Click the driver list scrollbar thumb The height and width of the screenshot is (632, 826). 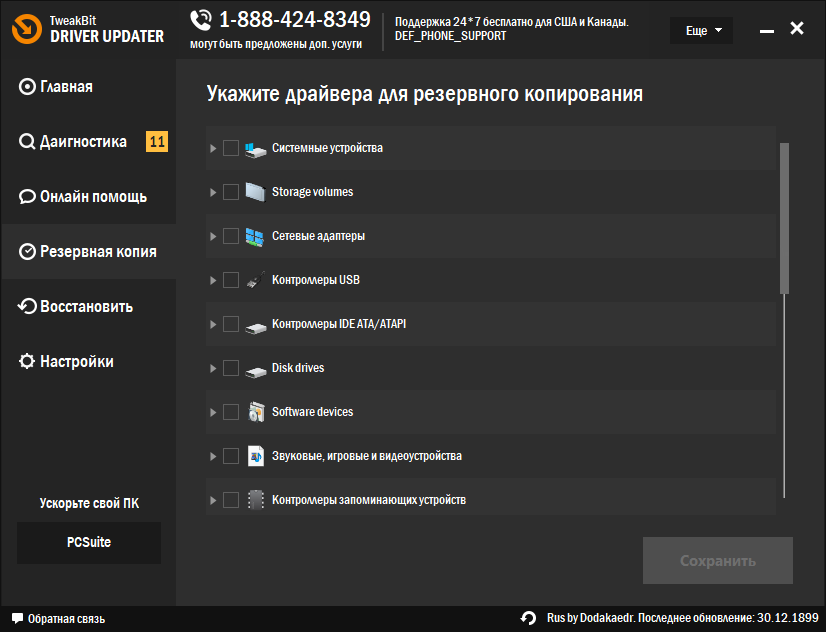[784, 218]
